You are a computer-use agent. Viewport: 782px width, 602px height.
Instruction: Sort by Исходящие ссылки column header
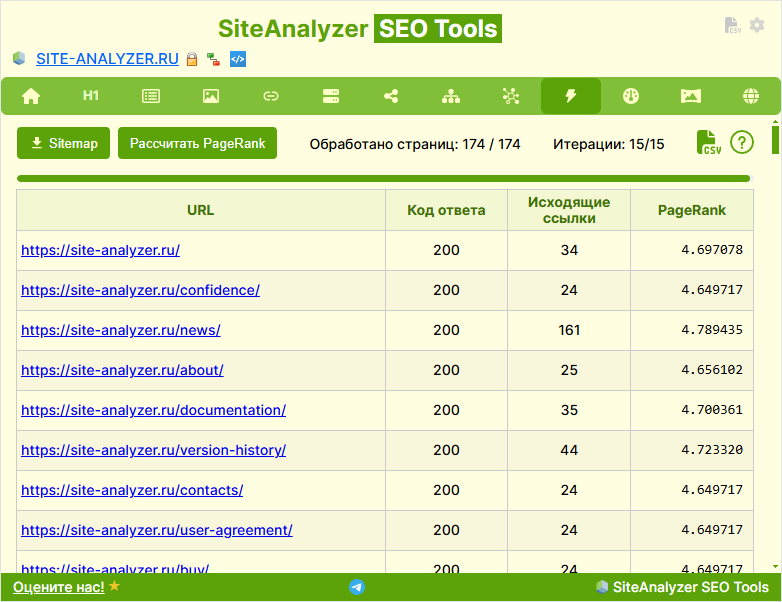[x=569, y=210]
